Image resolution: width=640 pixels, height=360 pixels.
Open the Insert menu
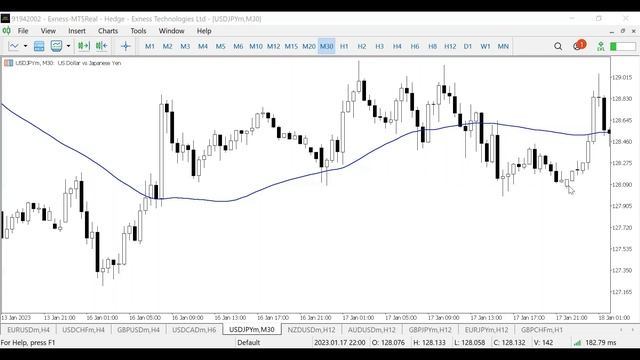click(77, 31)
